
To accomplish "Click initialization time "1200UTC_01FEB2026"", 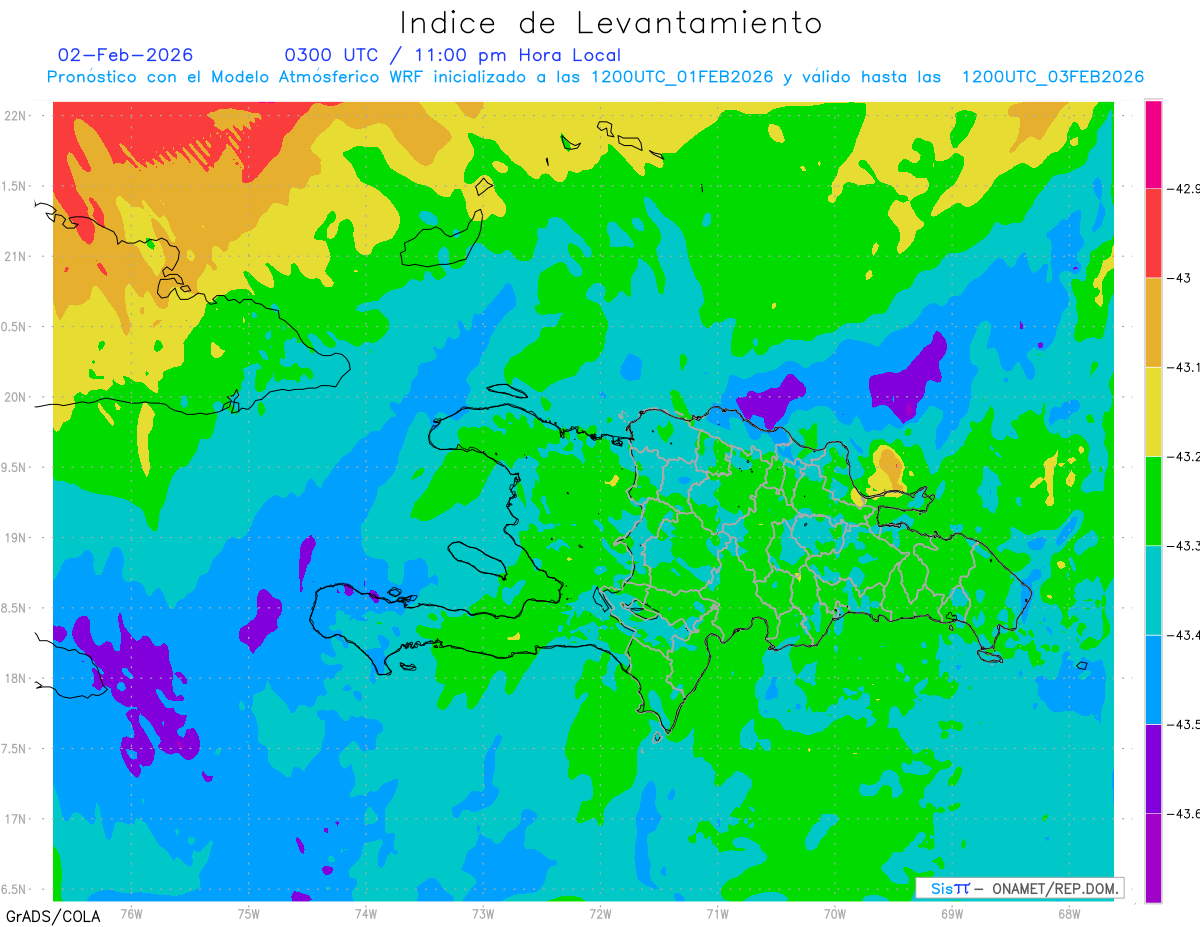I will tap(681, 77).
